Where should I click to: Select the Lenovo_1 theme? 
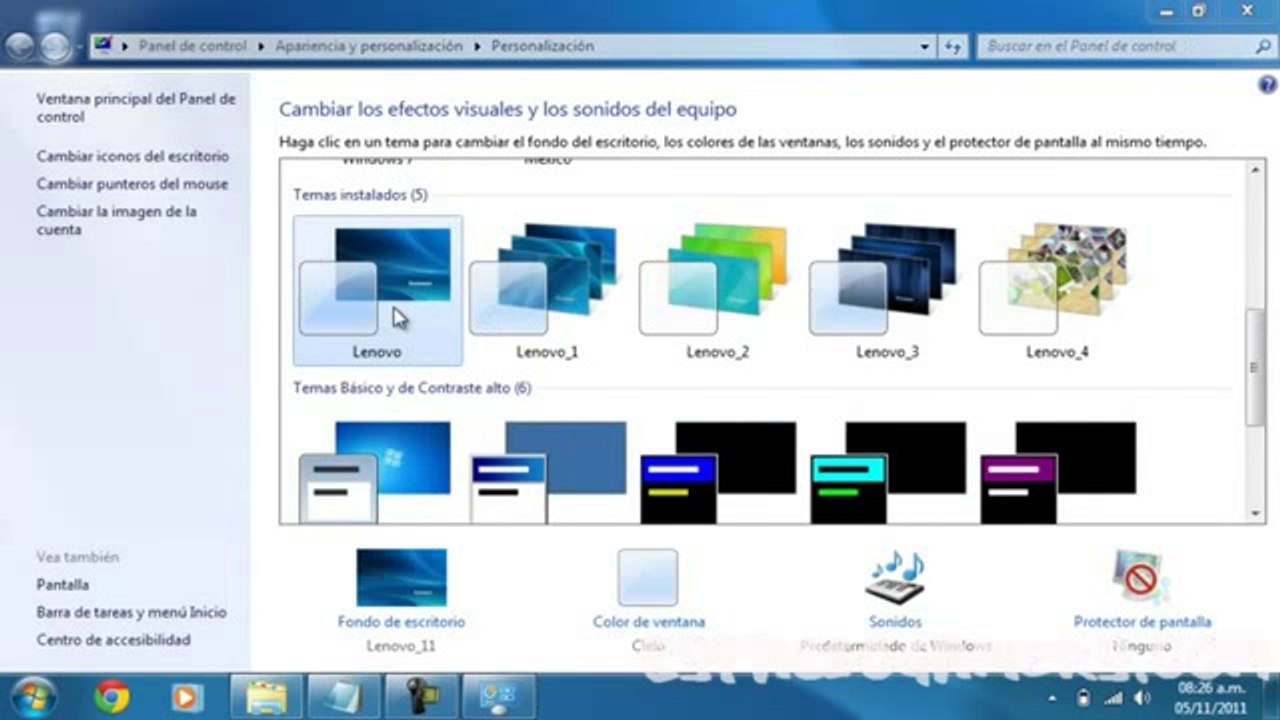(547, 291)
